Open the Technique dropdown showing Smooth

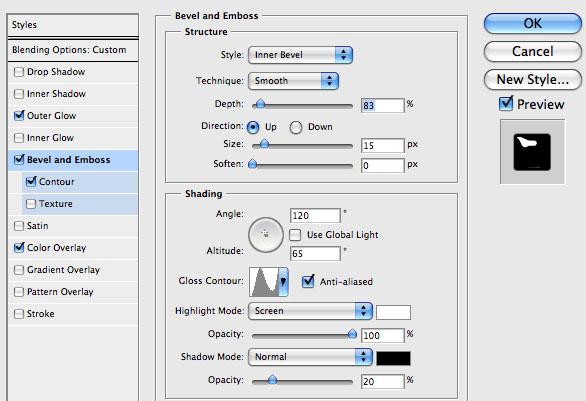pos(293,81)
